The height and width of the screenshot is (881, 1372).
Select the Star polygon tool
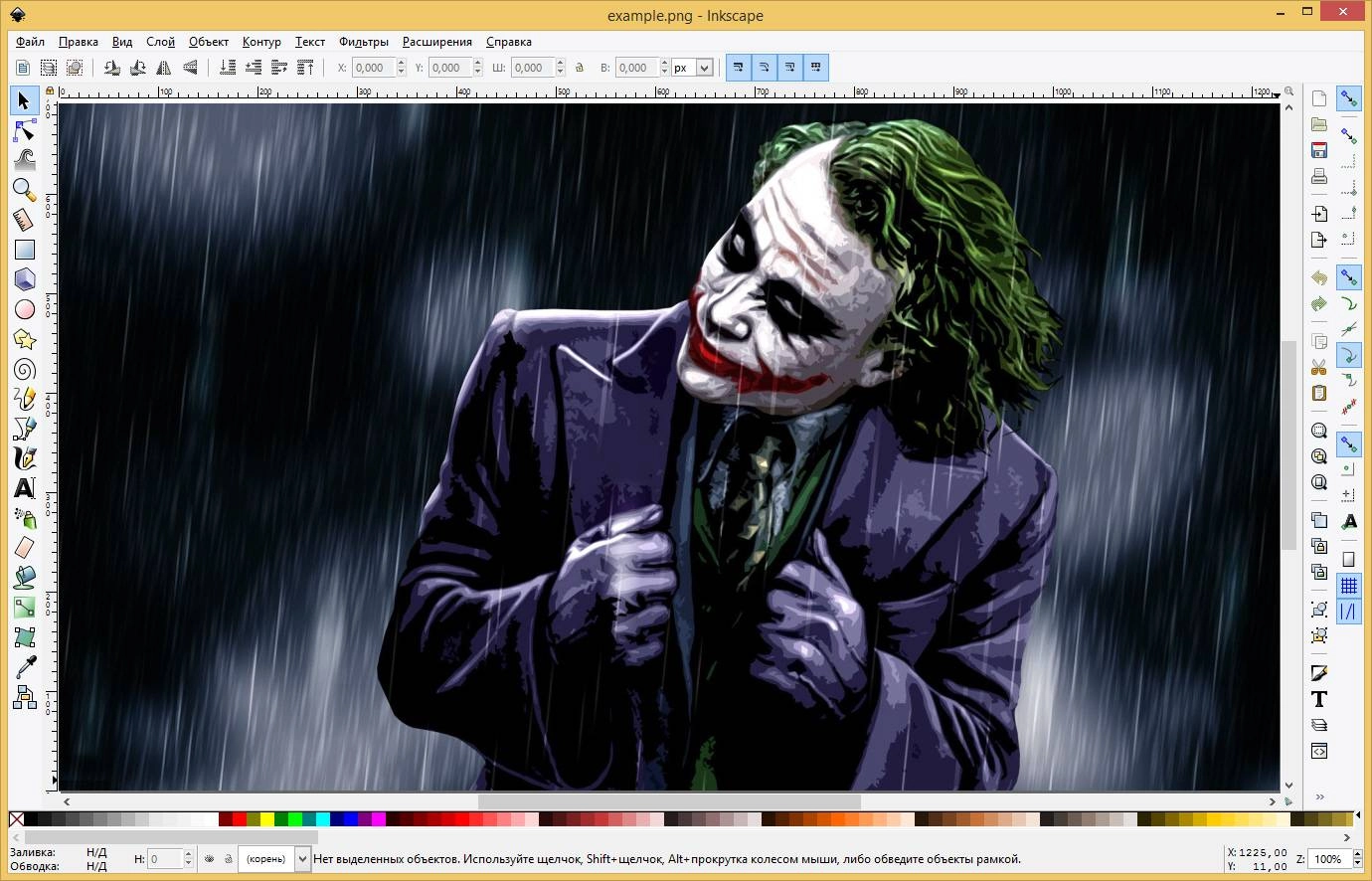click(x=24, y=339)
